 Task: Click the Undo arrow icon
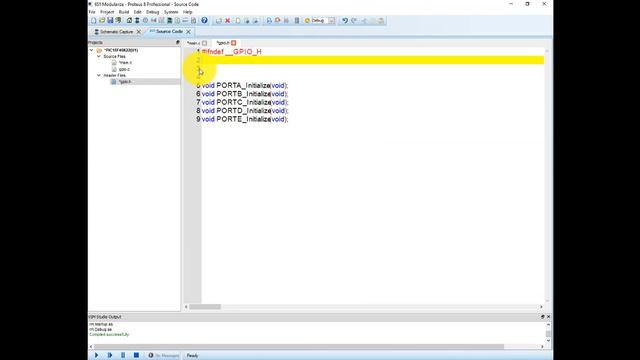(345, 20)
